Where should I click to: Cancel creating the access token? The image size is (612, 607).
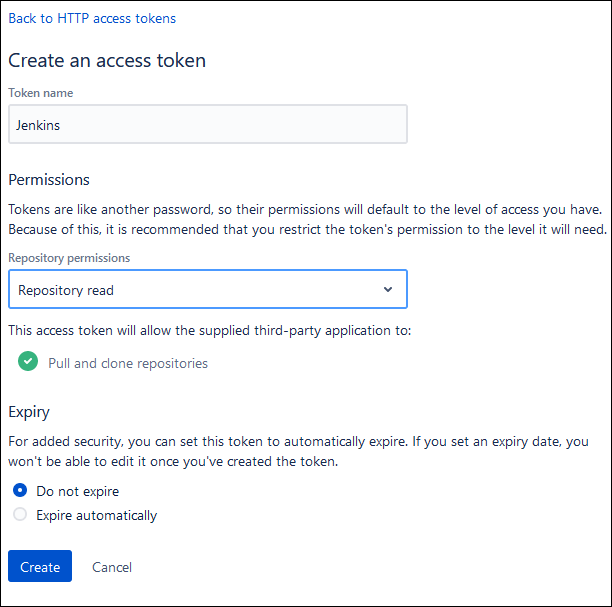(112, 567)
